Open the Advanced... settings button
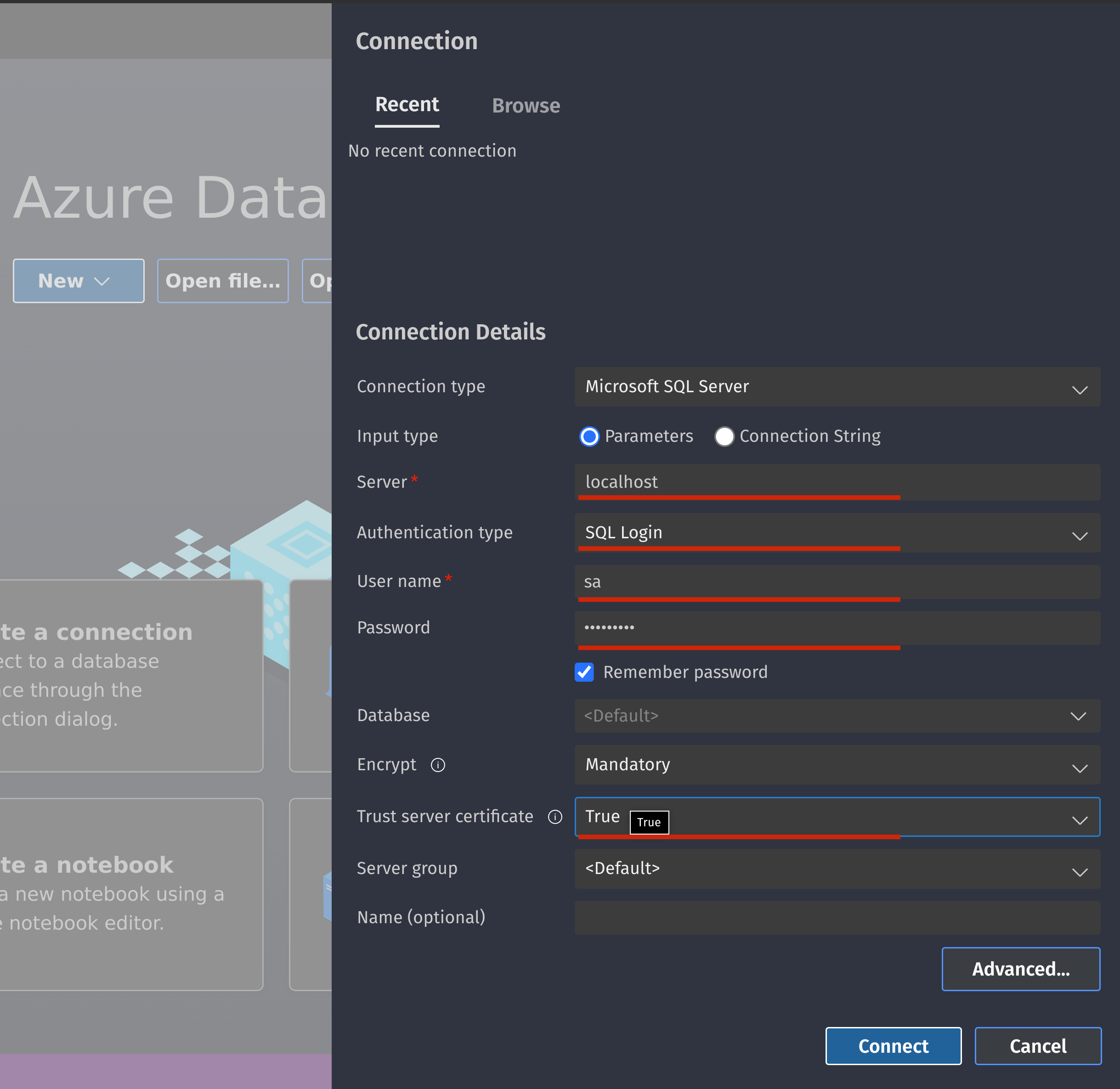Image resolution: width=1120 pixels, height=1089 pixels. point(1020,969)
